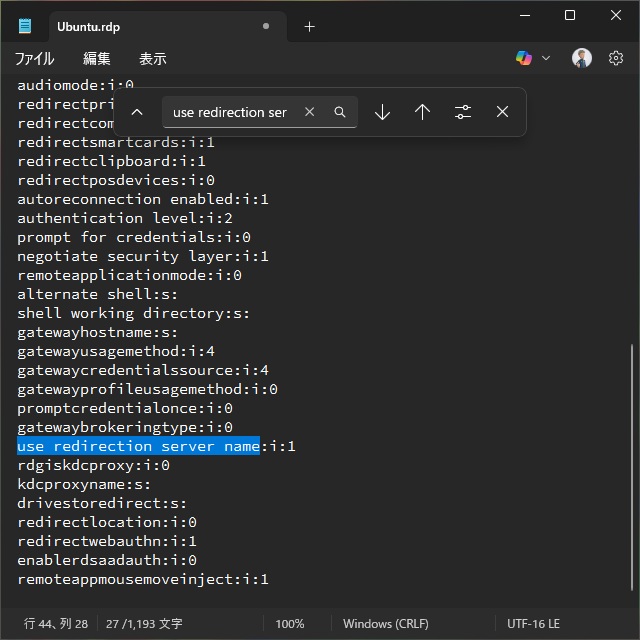Click inside the find text input field
This screenshot has height=640, width=640.
[230, 112]
